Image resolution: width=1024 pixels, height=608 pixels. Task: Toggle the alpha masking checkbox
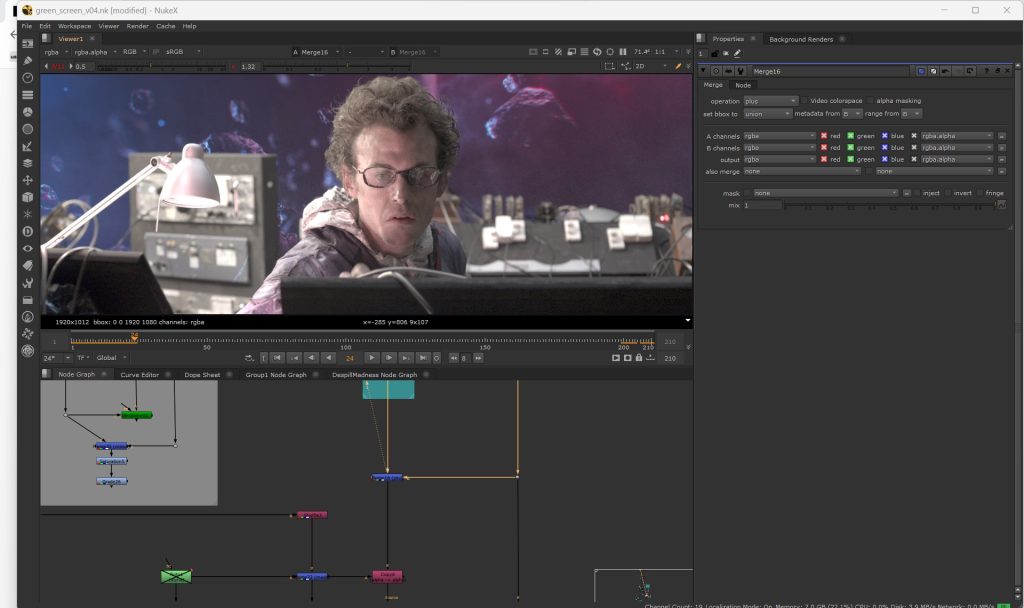[870, 101]
